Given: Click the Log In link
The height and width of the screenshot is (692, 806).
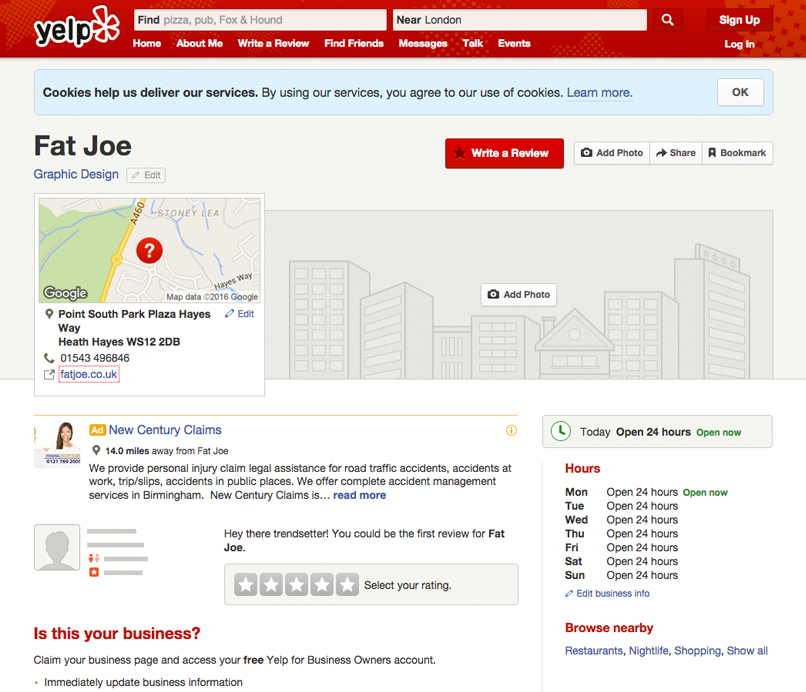Looking at the screenshot, I should coord(739,44).
